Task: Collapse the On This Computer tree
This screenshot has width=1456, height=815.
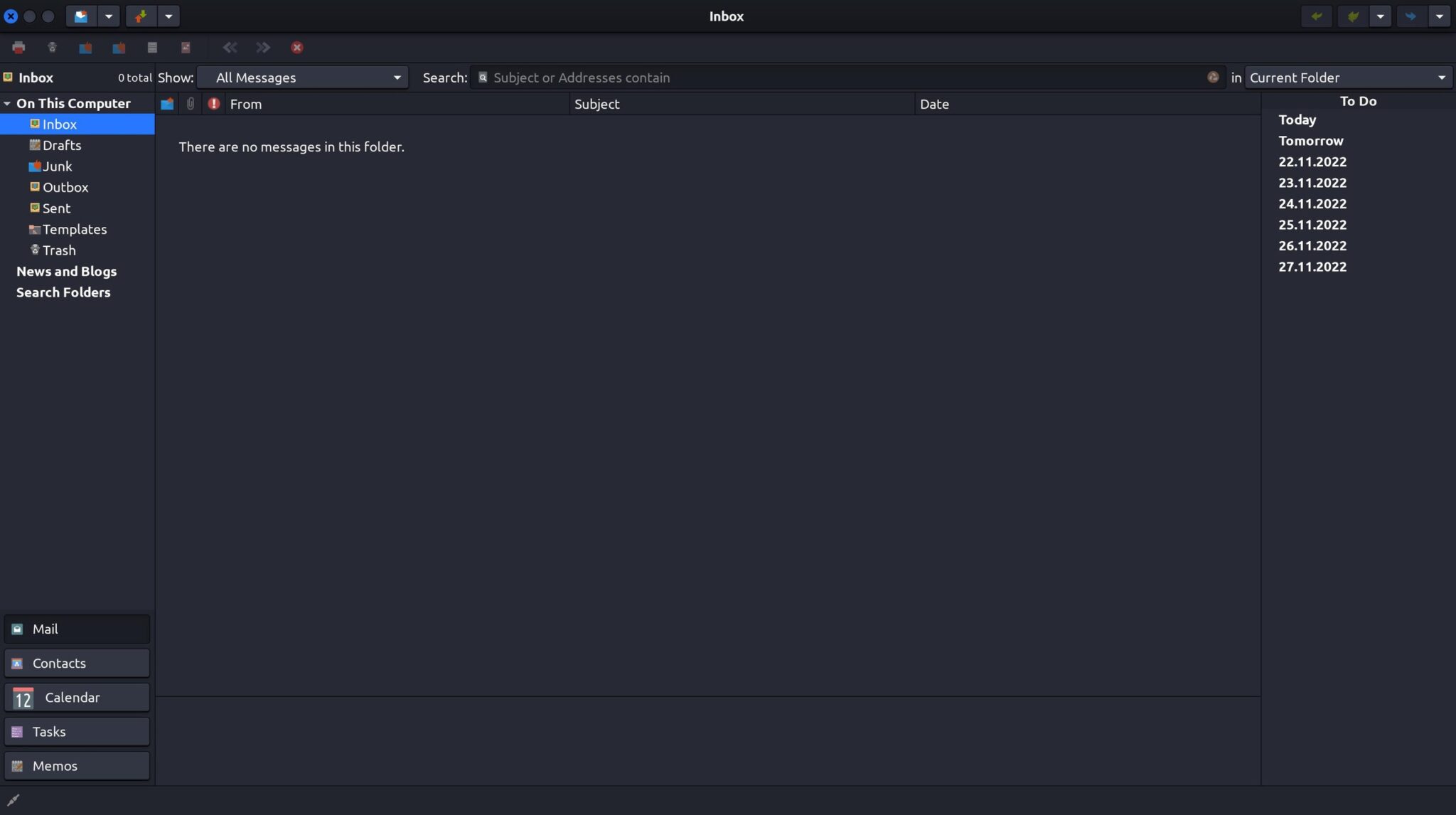Action: coord(7,103)
